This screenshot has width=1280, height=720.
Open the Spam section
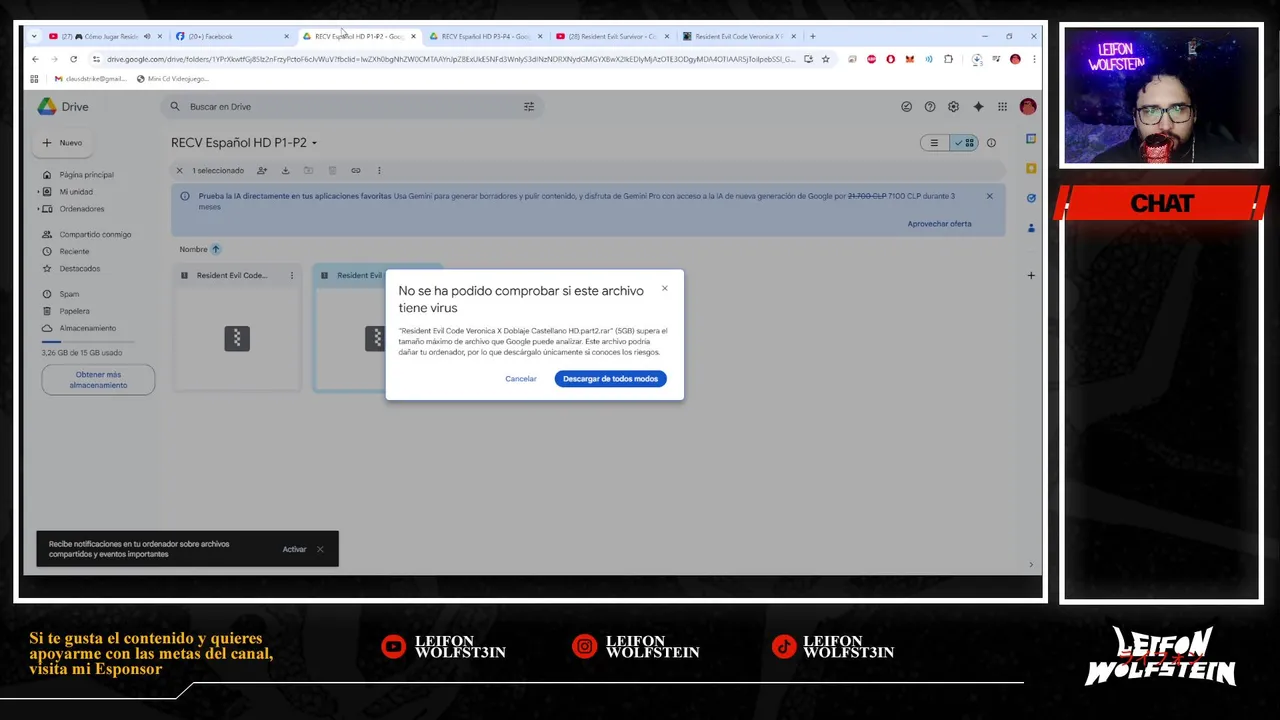click(68, 294)
